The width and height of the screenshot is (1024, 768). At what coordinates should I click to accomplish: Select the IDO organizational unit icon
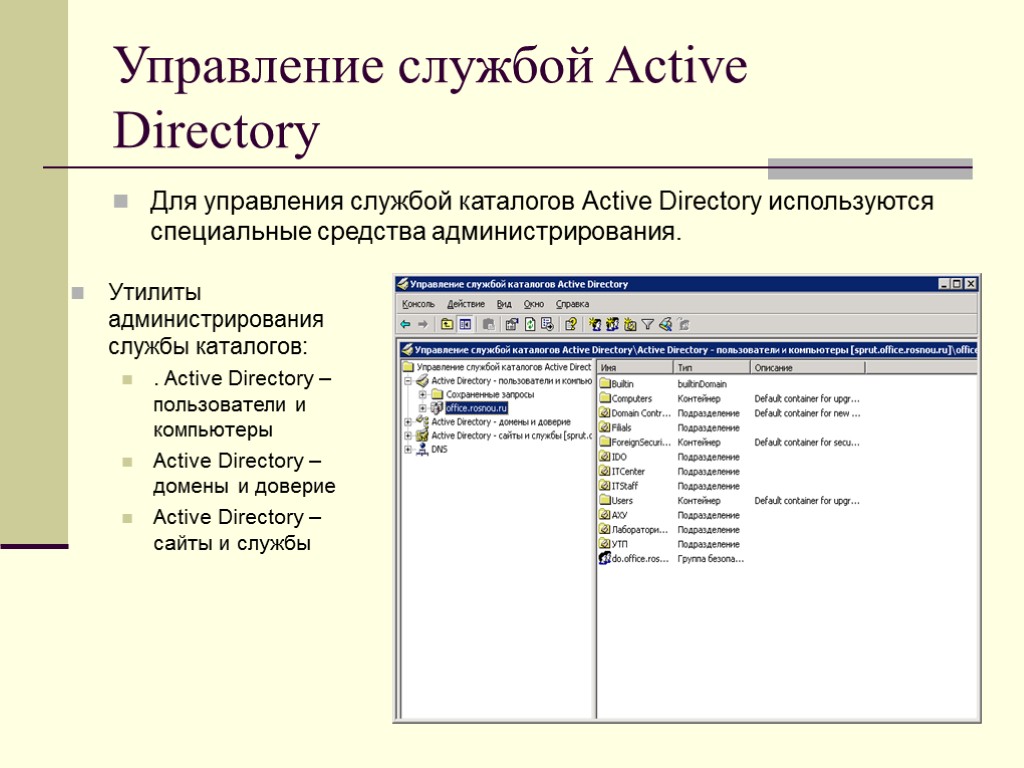(605, 456)
